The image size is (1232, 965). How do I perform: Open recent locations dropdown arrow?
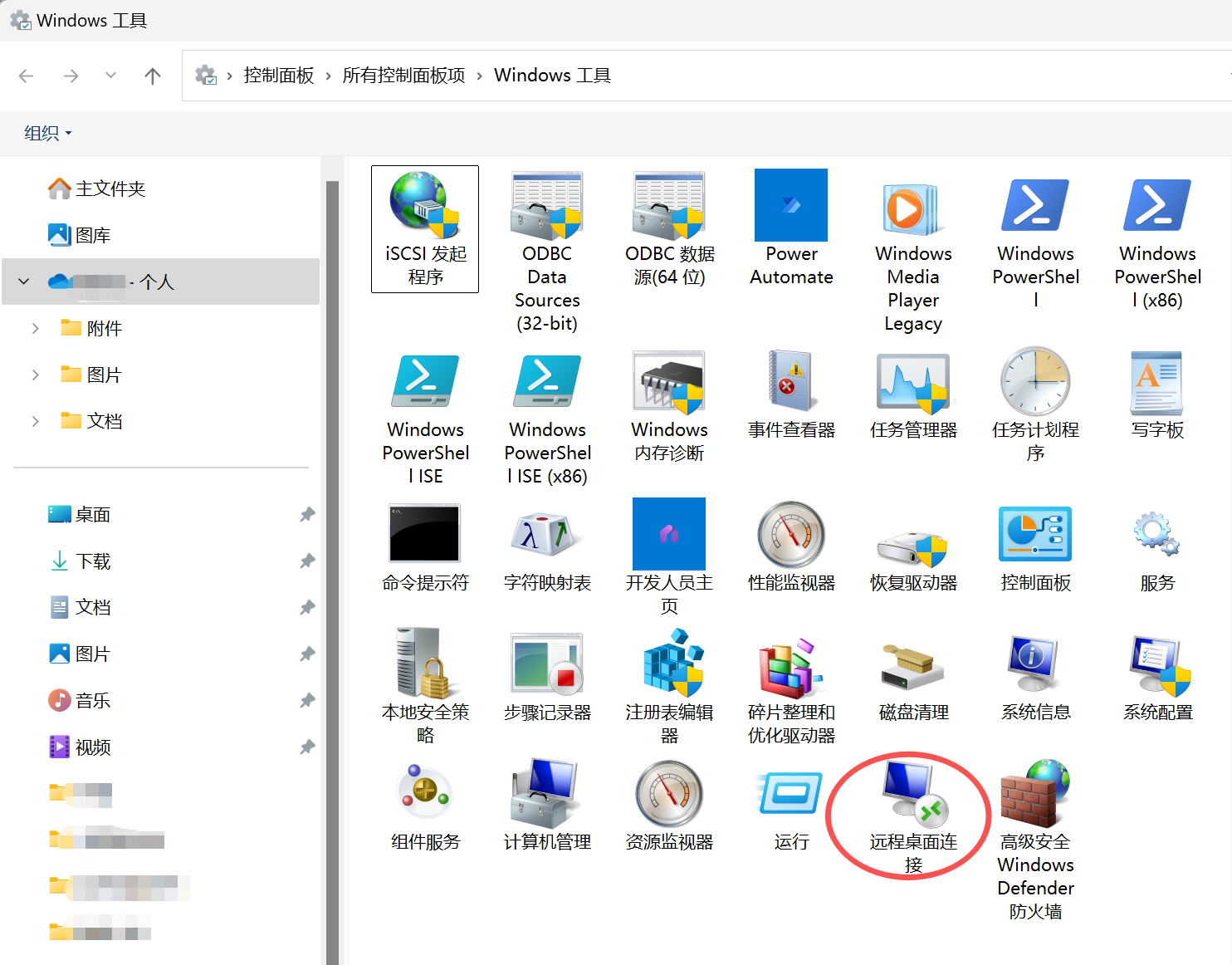(x=110, y=76)
